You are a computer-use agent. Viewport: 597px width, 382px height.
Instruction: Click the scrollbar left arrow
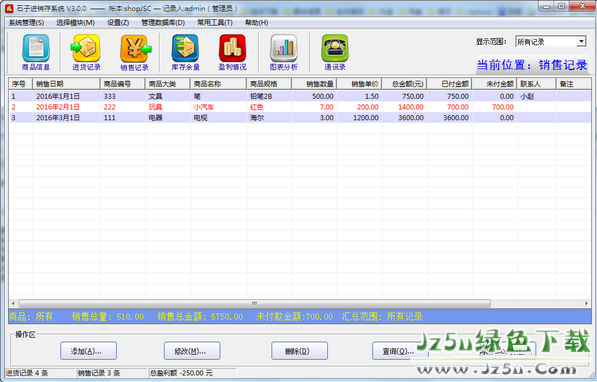tap(13, 304)
